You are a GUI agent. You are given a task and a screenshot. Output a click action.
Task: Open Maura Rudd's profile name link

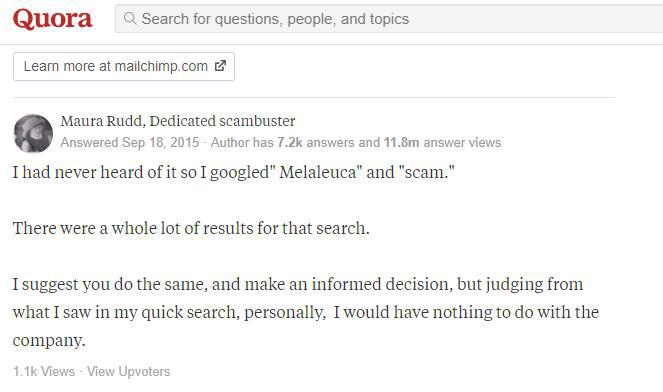coord(101,121)
